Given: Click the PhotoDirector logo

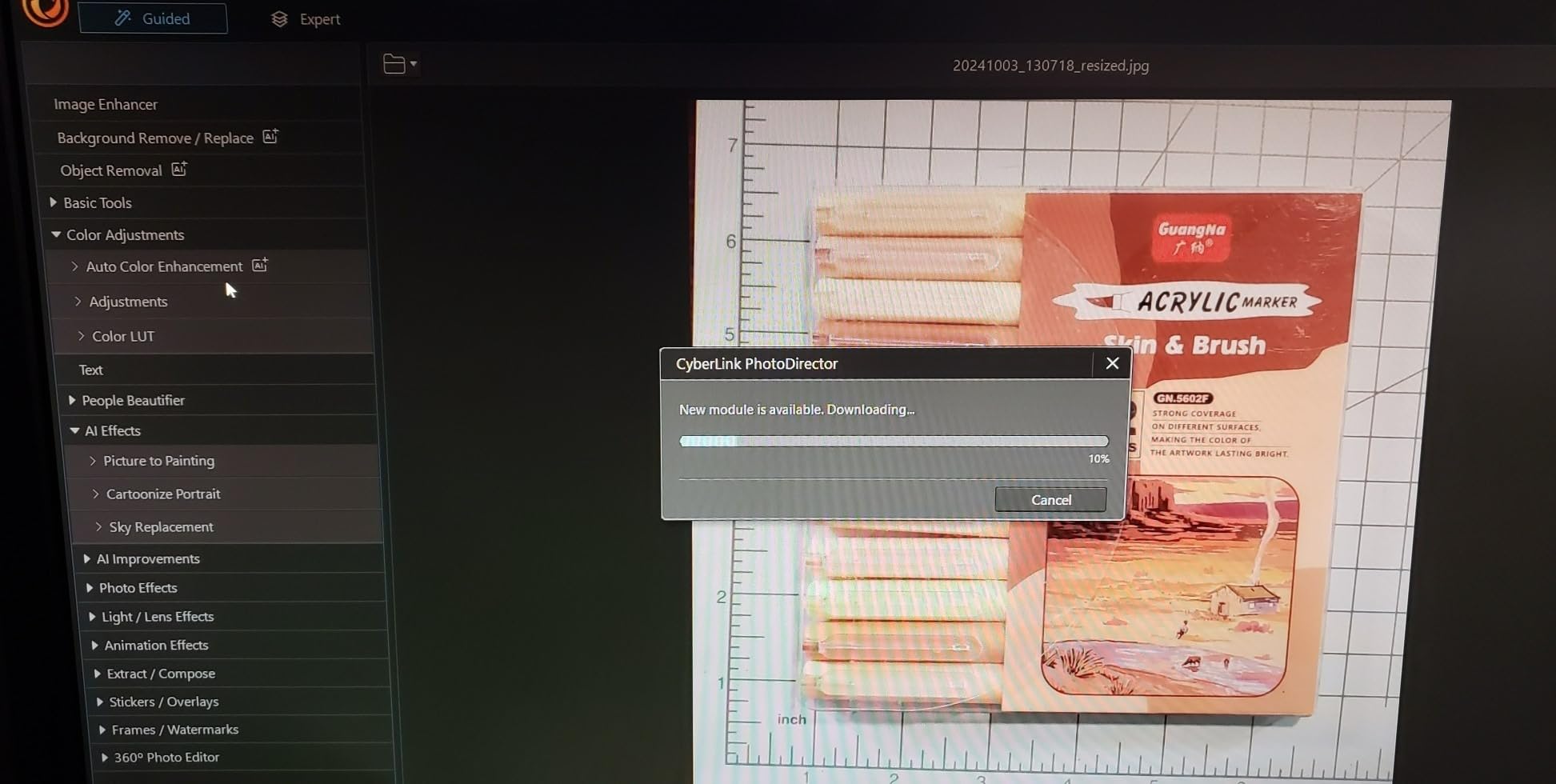Looking at the screenshot, I should [45, 14].
